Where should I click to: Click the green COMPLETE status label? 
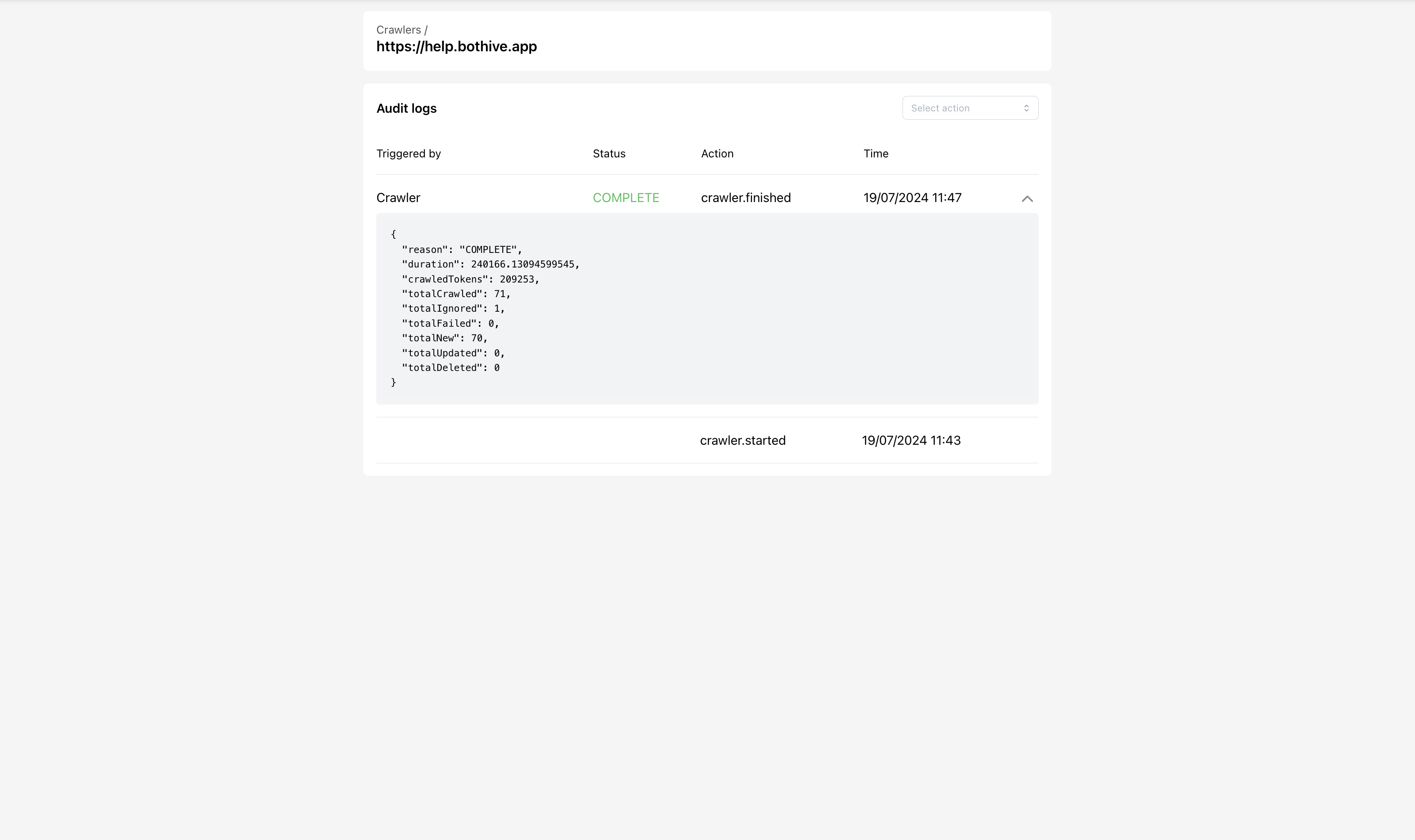pos(626,198)
